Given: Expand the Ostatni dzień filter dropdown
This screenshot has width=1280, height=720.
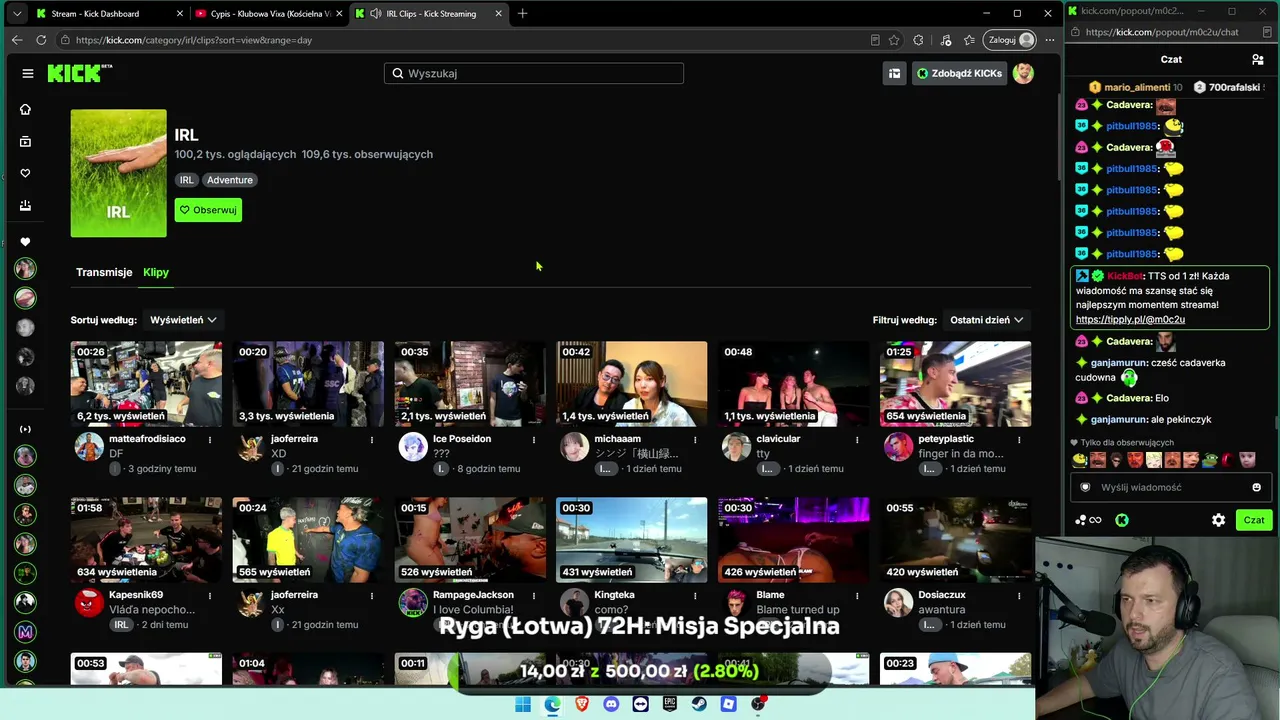Looking at the screenshot, I should (987, 320).
